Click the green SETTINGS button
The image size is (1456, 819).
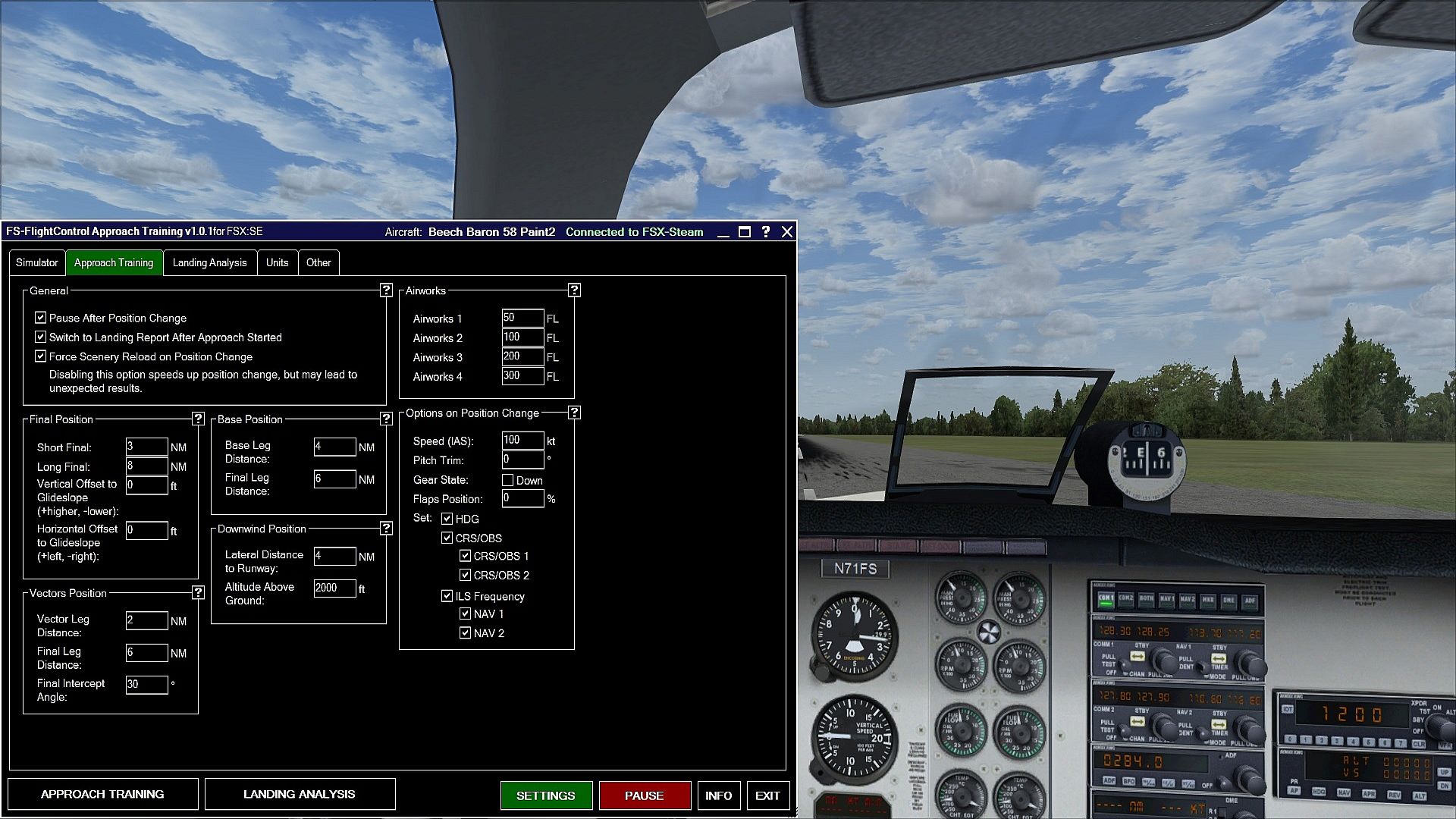pos(546,795)
